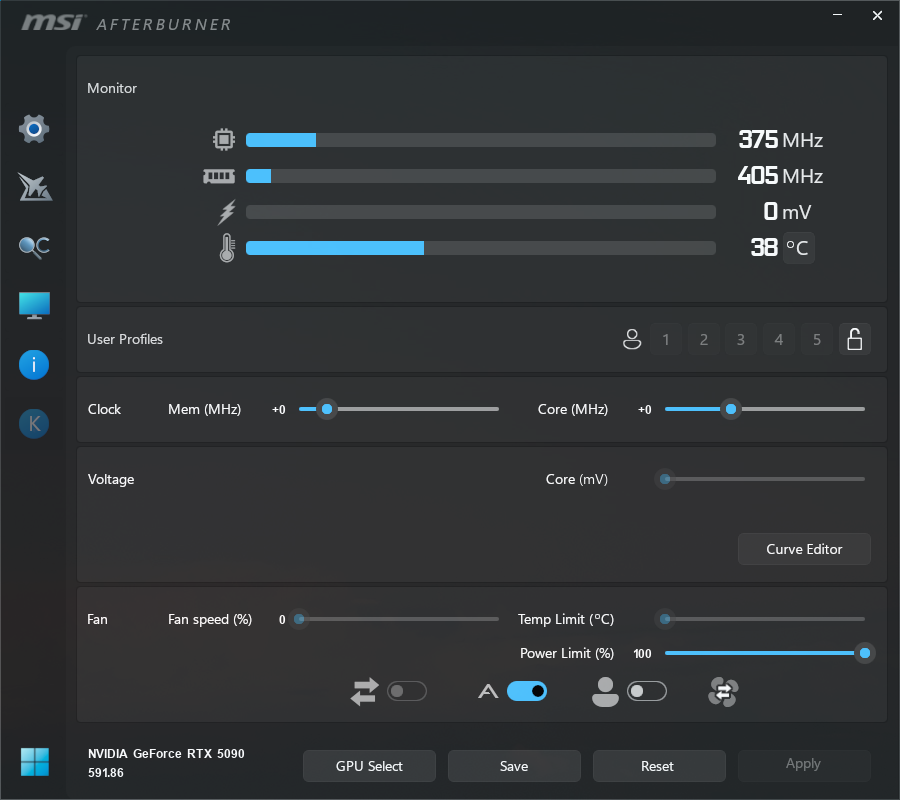
Task: Open the Windows Start menu
Action: (x=33, y=762)
